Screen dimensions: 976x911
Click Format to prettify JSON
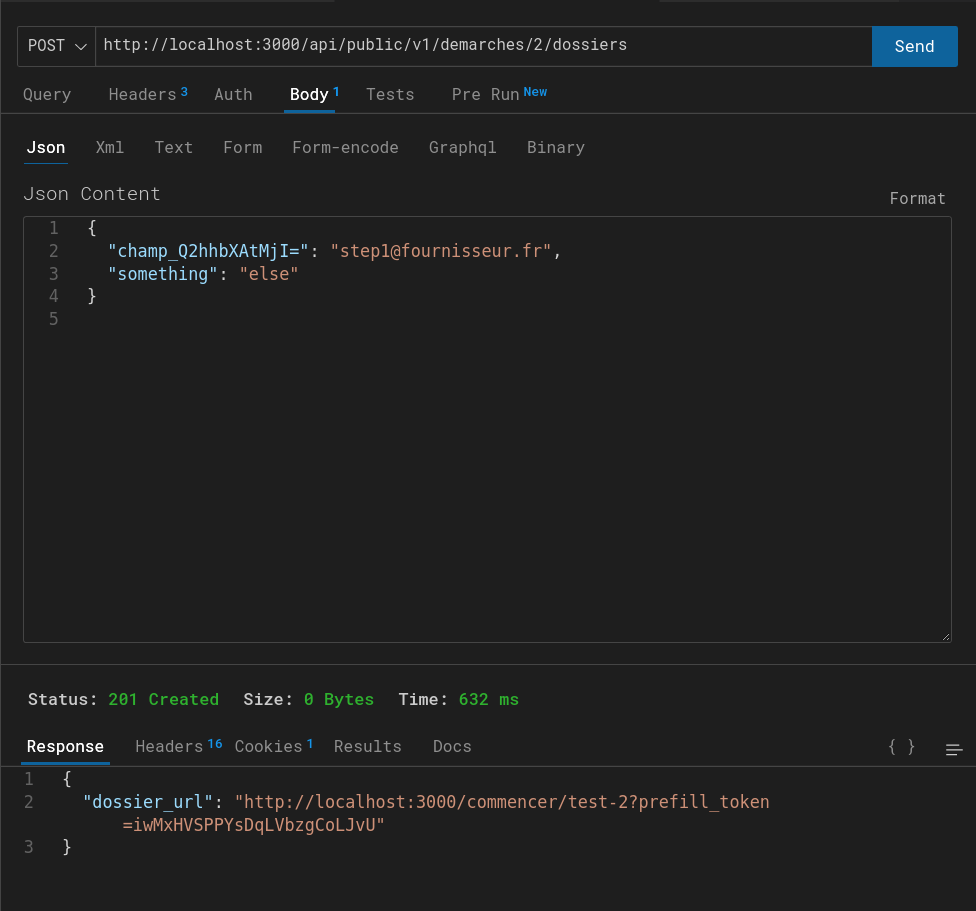coord(917,199)
